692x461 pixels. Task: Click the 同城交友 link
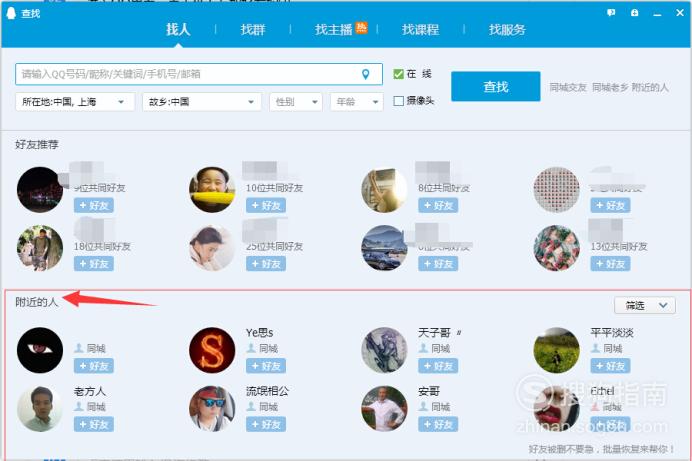[568, 87]
